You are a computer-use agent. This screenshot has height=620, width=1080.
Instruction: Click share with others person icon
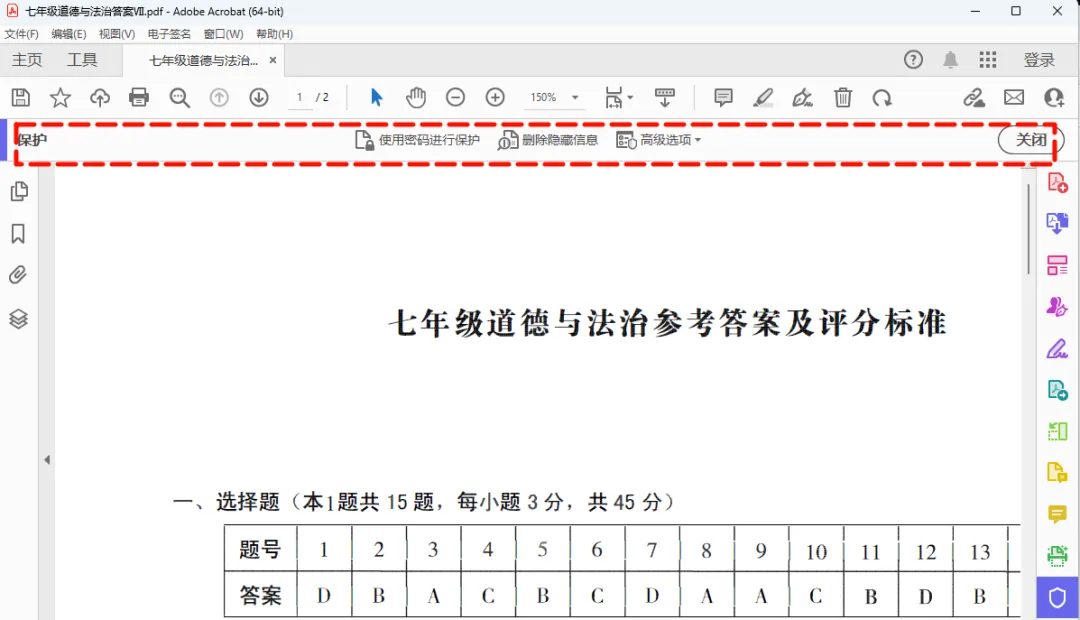(x=1054, y=98)
